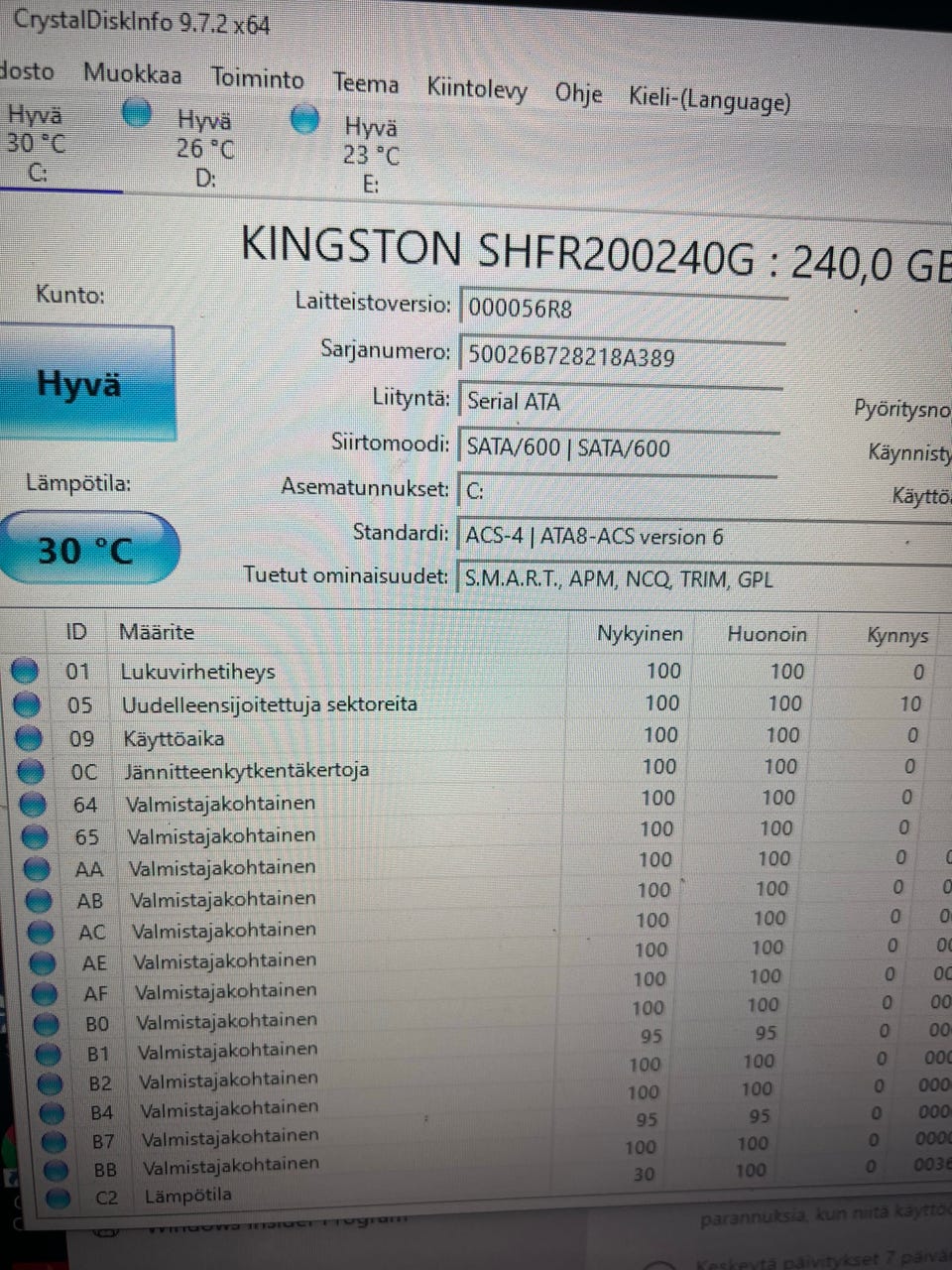Click current value 30 in row C2
Screen dimensions: 952x1270
pos(644,1174)
